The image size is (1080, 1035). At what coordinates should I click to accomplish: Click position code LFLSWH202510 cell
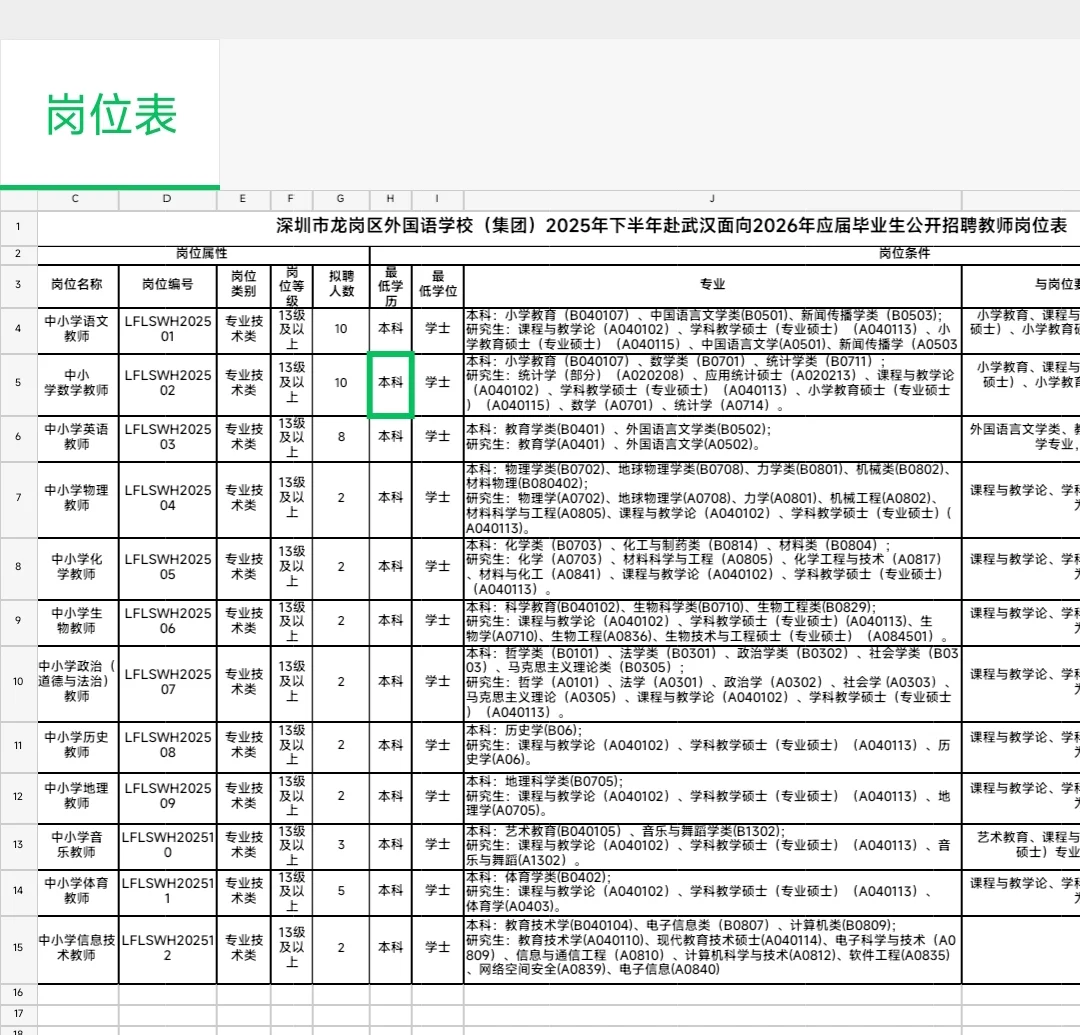coord(167,846)
